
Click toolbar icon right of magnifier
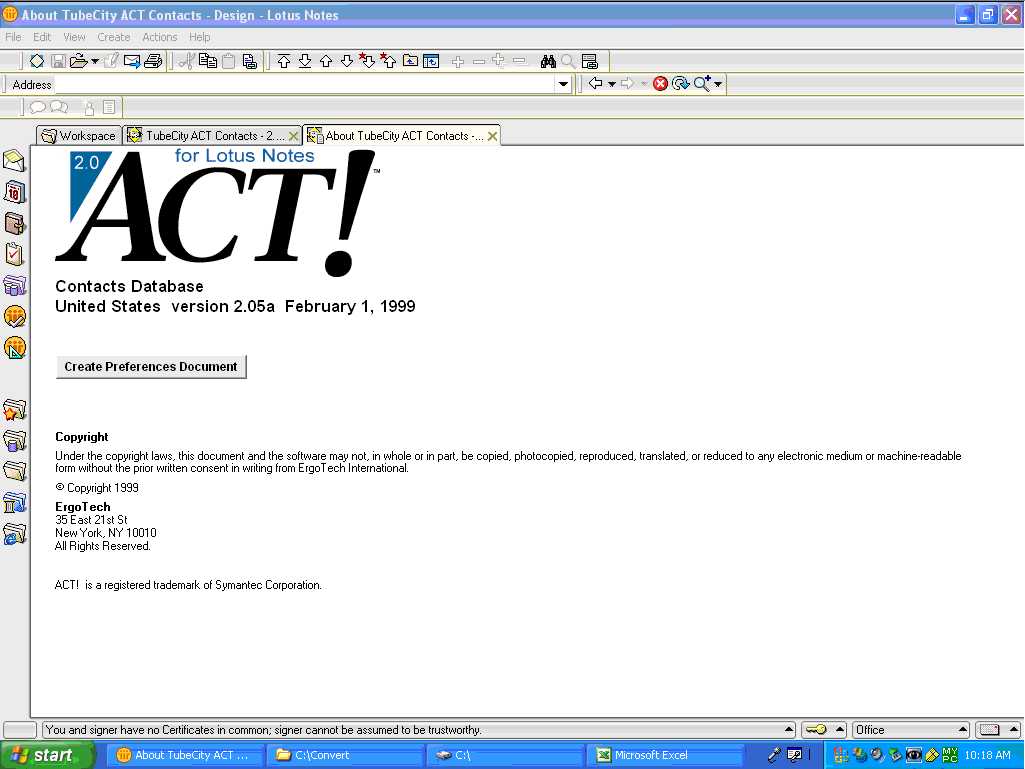(590, 61)
